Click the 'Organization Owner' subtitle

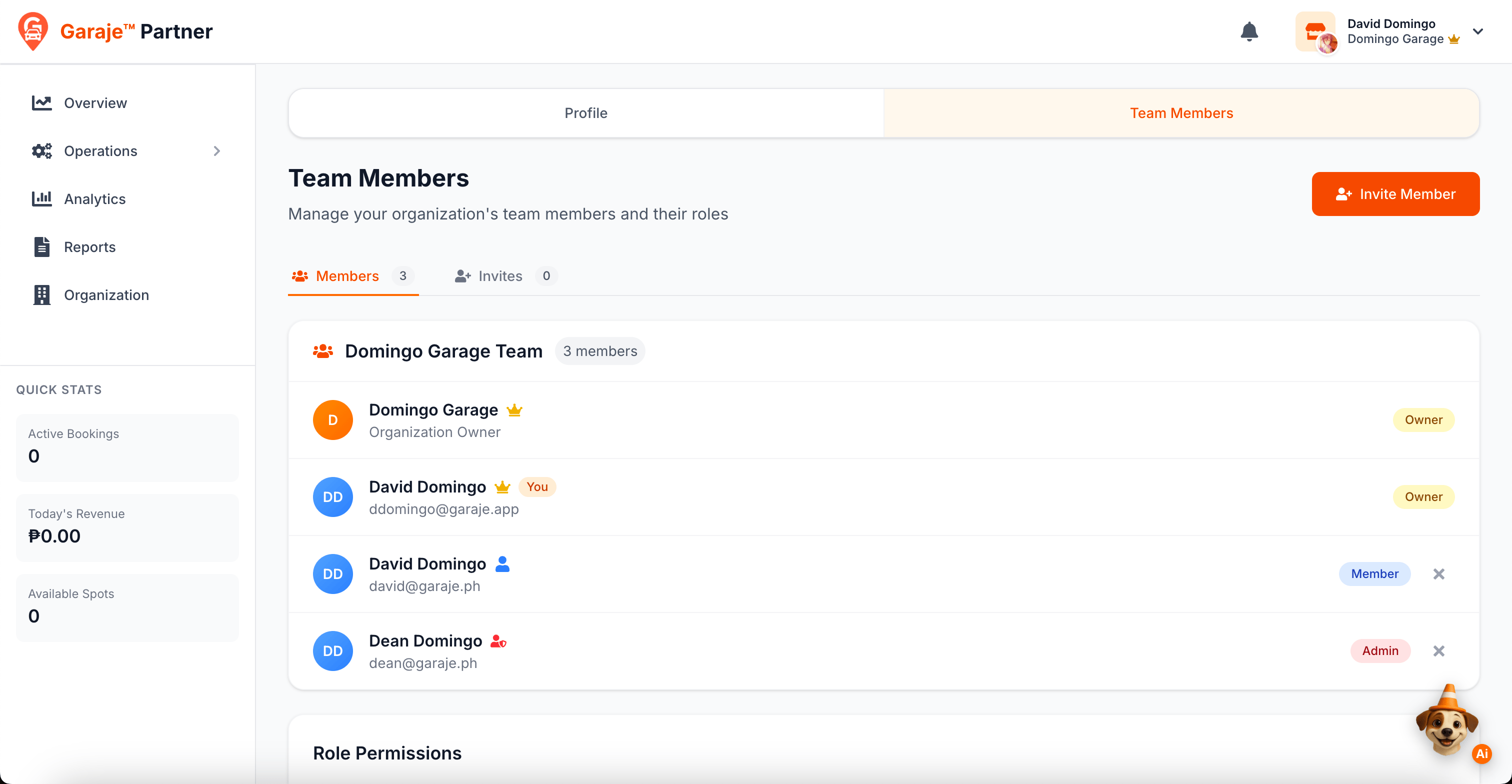point(434,432)
